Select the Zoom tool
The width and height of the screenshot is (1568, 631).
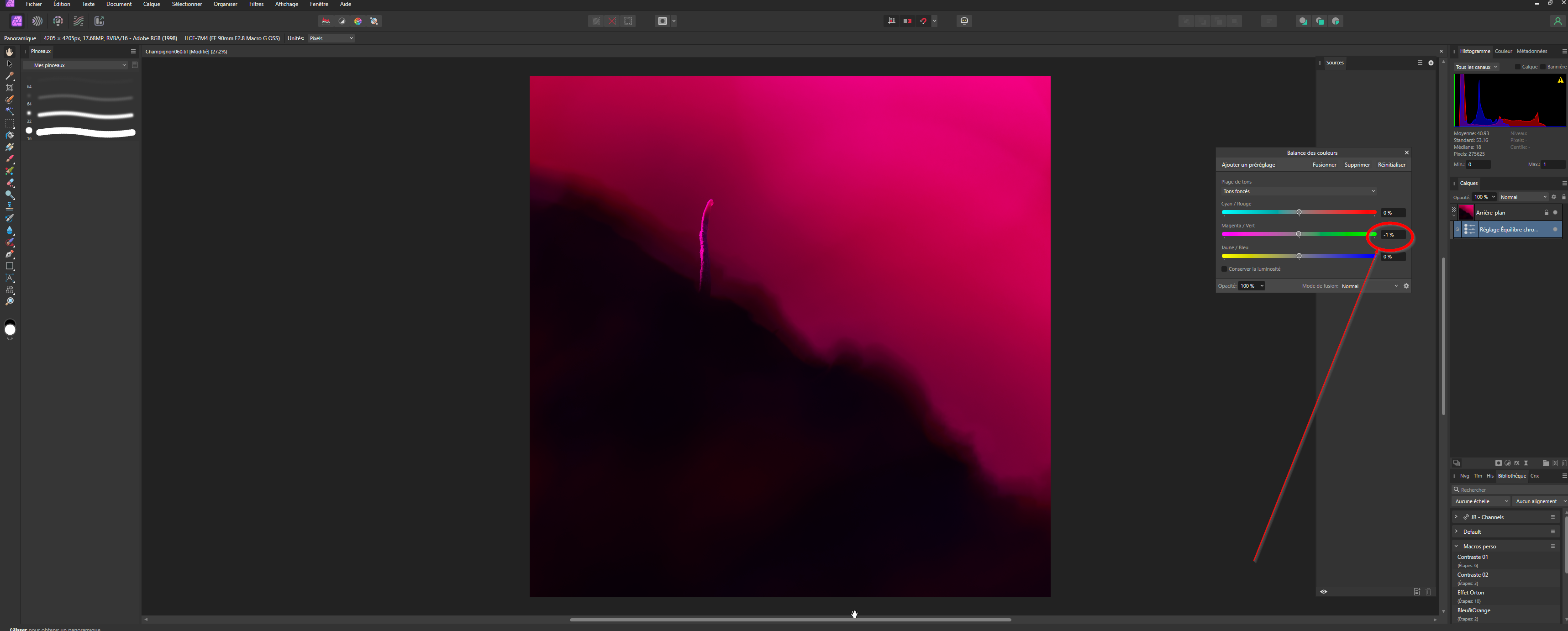click(10, 301)
